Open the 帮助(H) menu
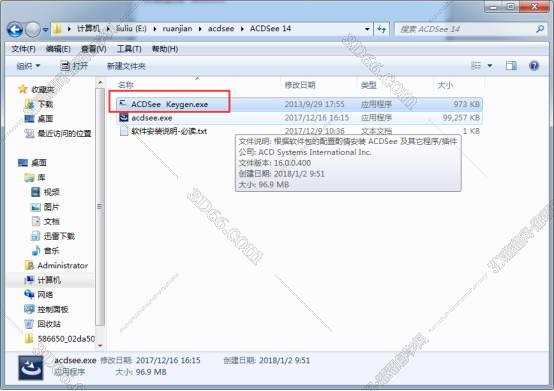The height and width of the screenshot is (391, 554). coord(165,49)
